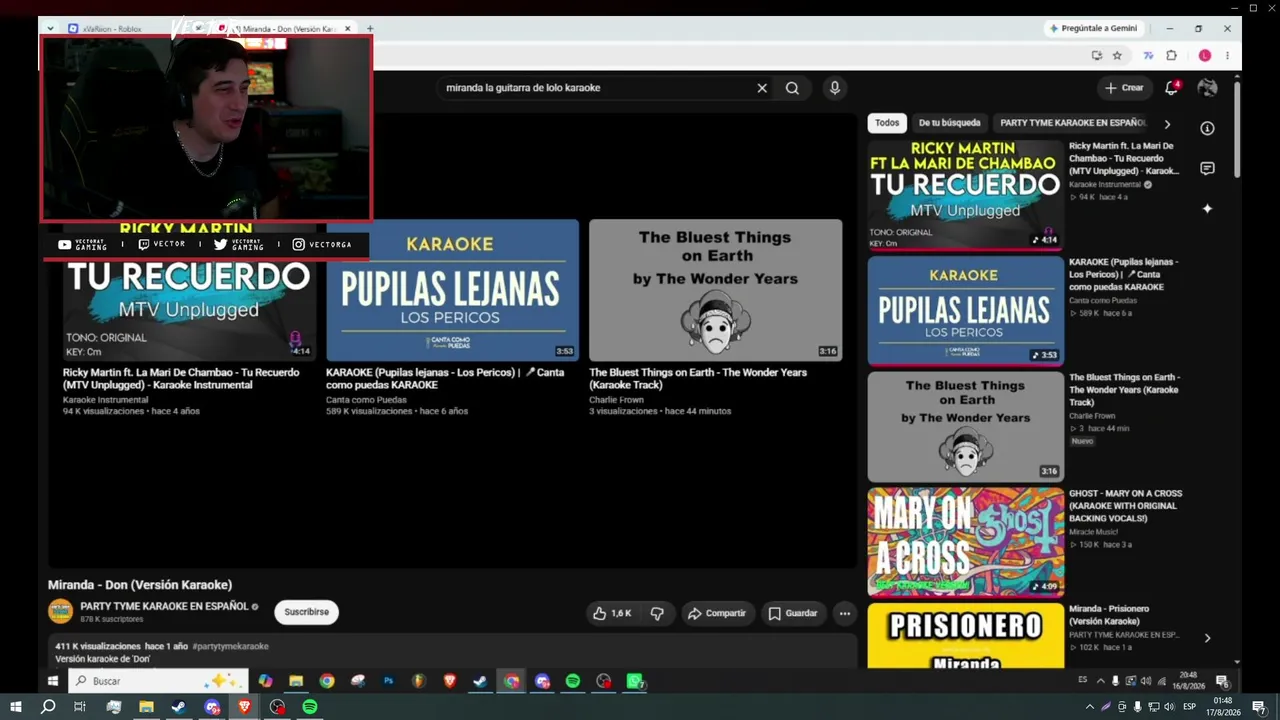Click Pregúntale a Gemini button
This screenshot has width=1280, height=720.
1092,28
